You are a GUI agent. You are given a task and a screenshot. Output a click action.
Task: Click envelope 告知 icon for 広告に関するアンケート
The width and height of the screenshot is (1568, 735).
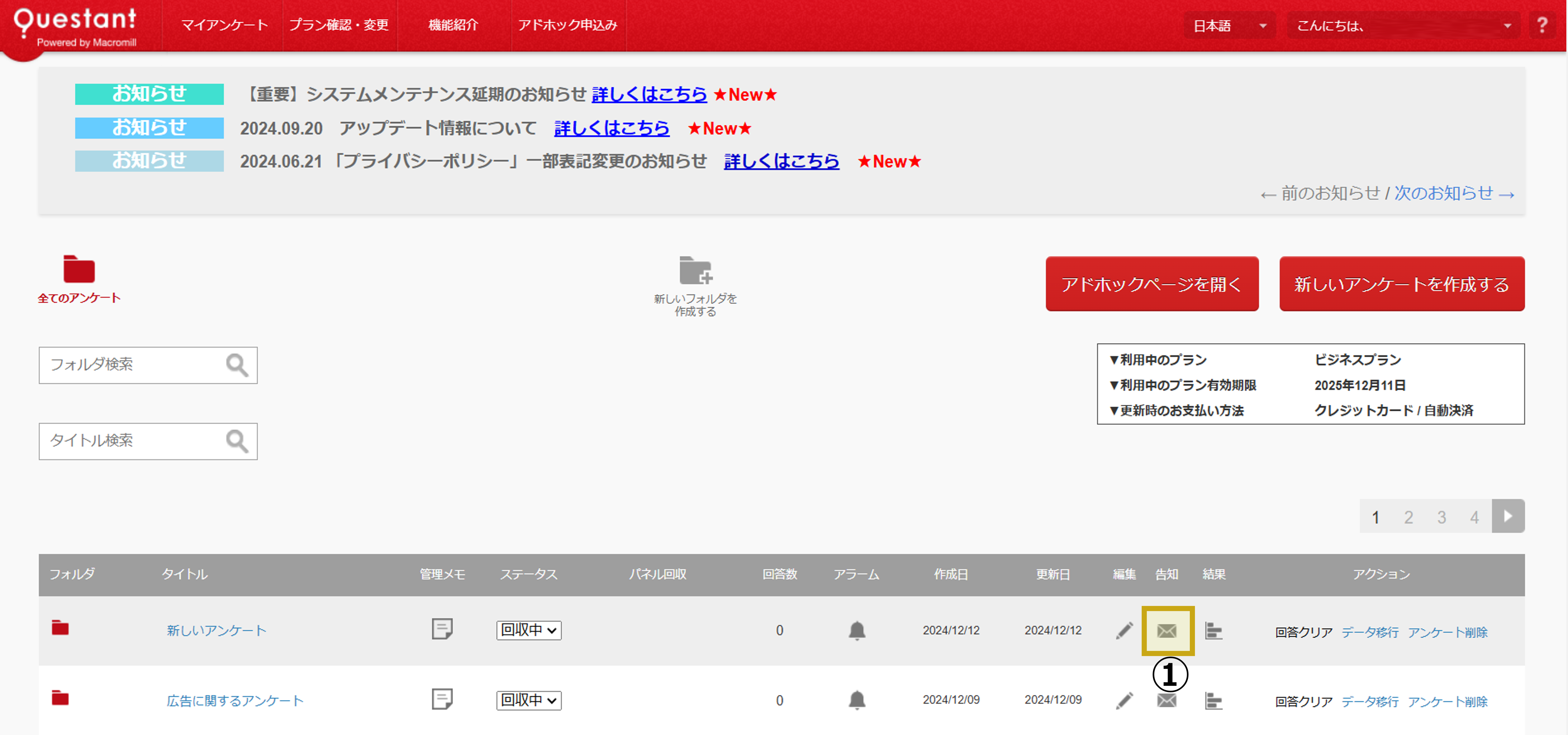point(1166,701)
